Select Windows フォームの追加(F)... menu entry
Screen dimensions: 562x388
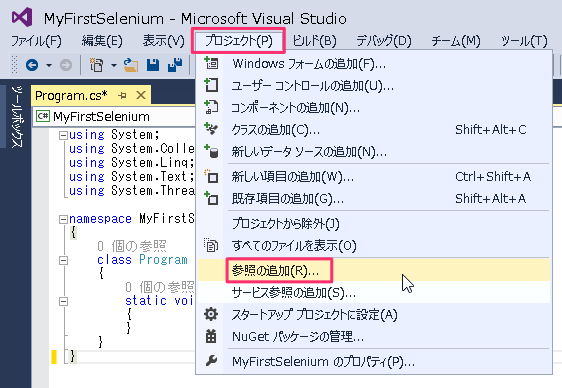[374, 64]
